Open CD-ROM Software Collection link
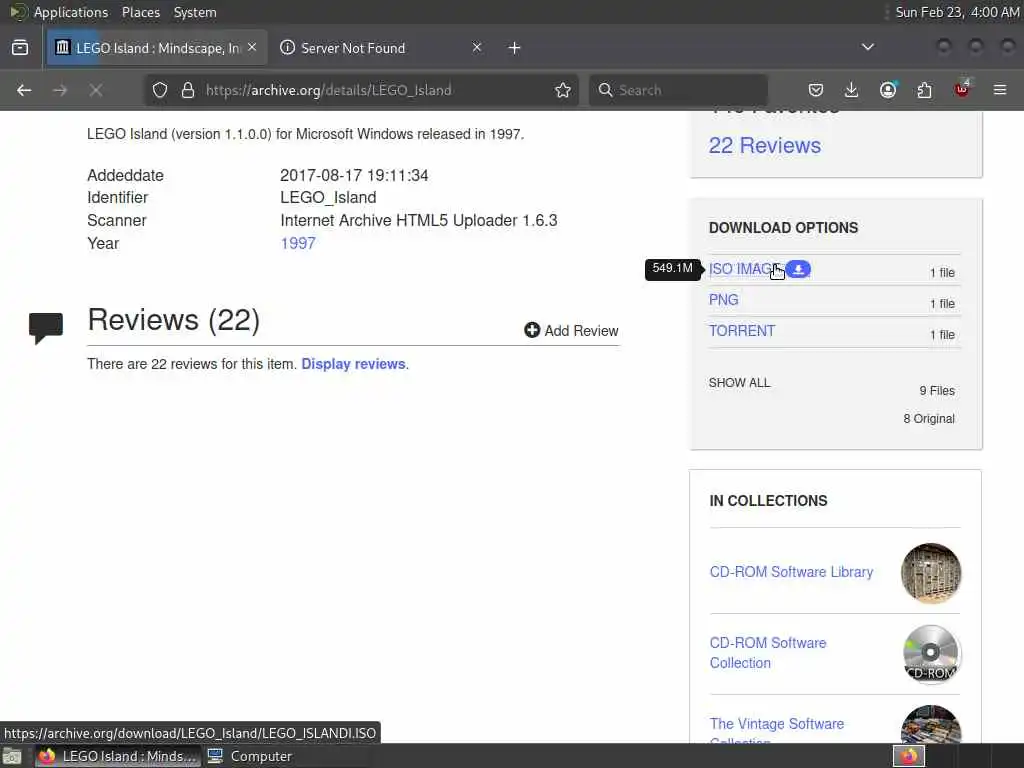Viewport: 1024px width, 768px height. tap(768, 653)
